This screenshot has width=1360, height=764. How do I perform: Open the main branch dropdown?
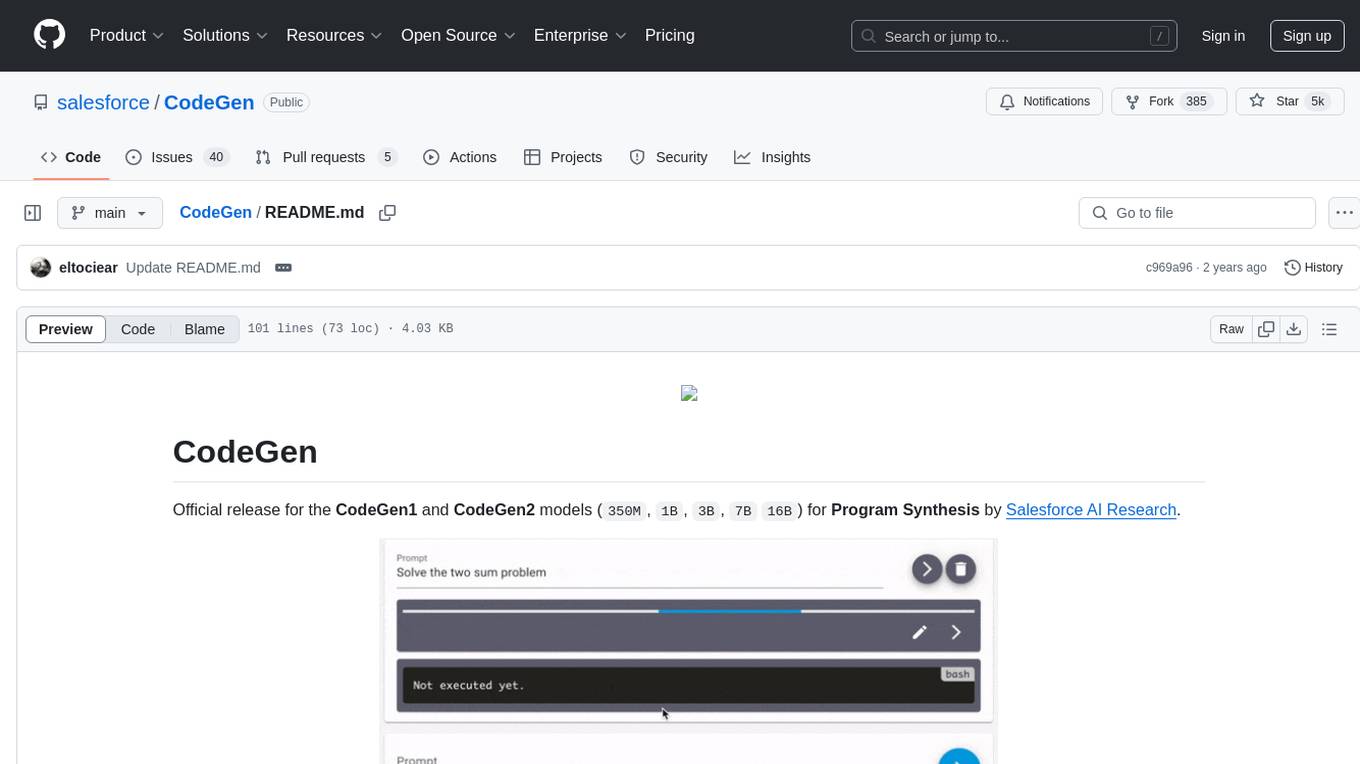109,213
